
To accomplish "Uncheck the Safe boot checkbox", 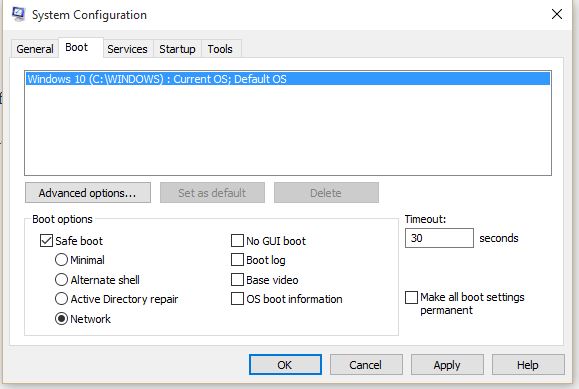I will tap(46, 241).
